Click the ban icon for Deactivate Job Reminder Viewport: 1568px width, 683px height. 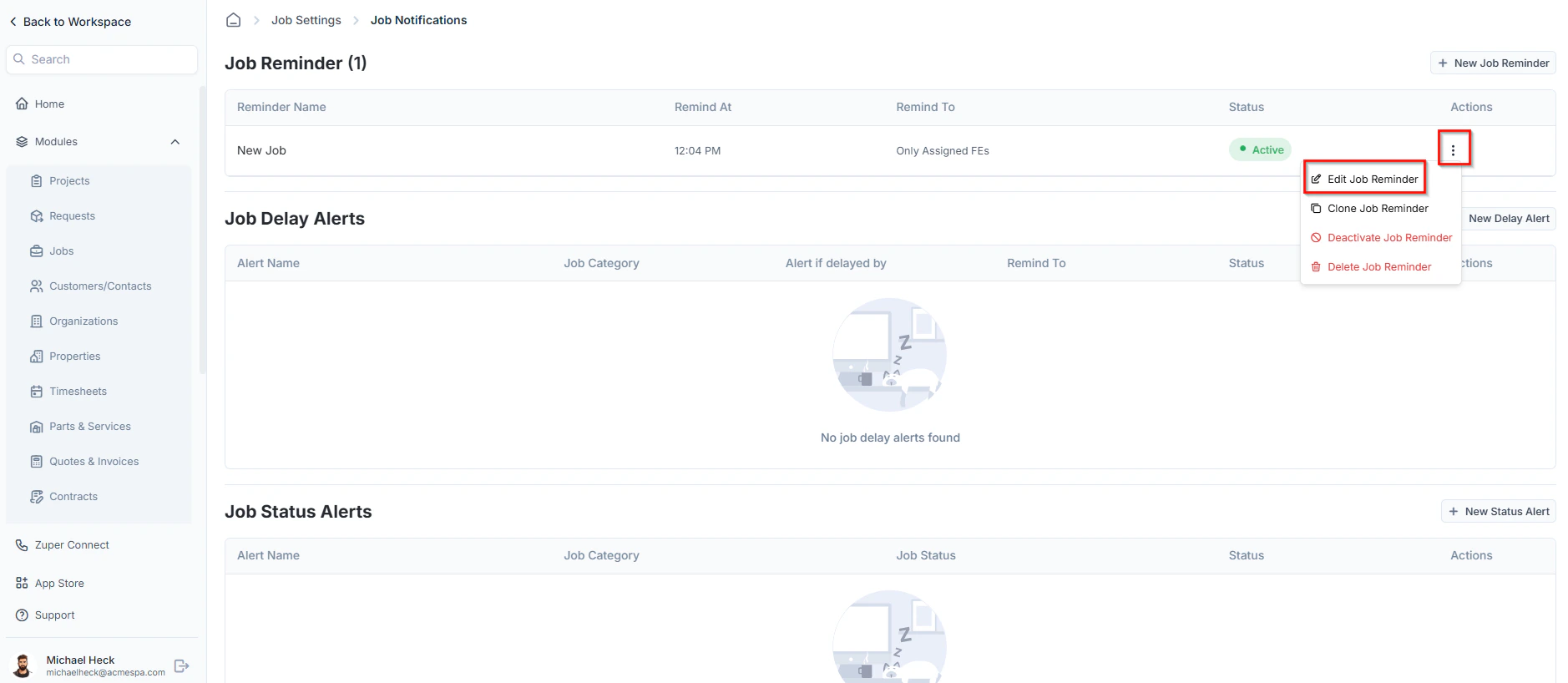1316,238
